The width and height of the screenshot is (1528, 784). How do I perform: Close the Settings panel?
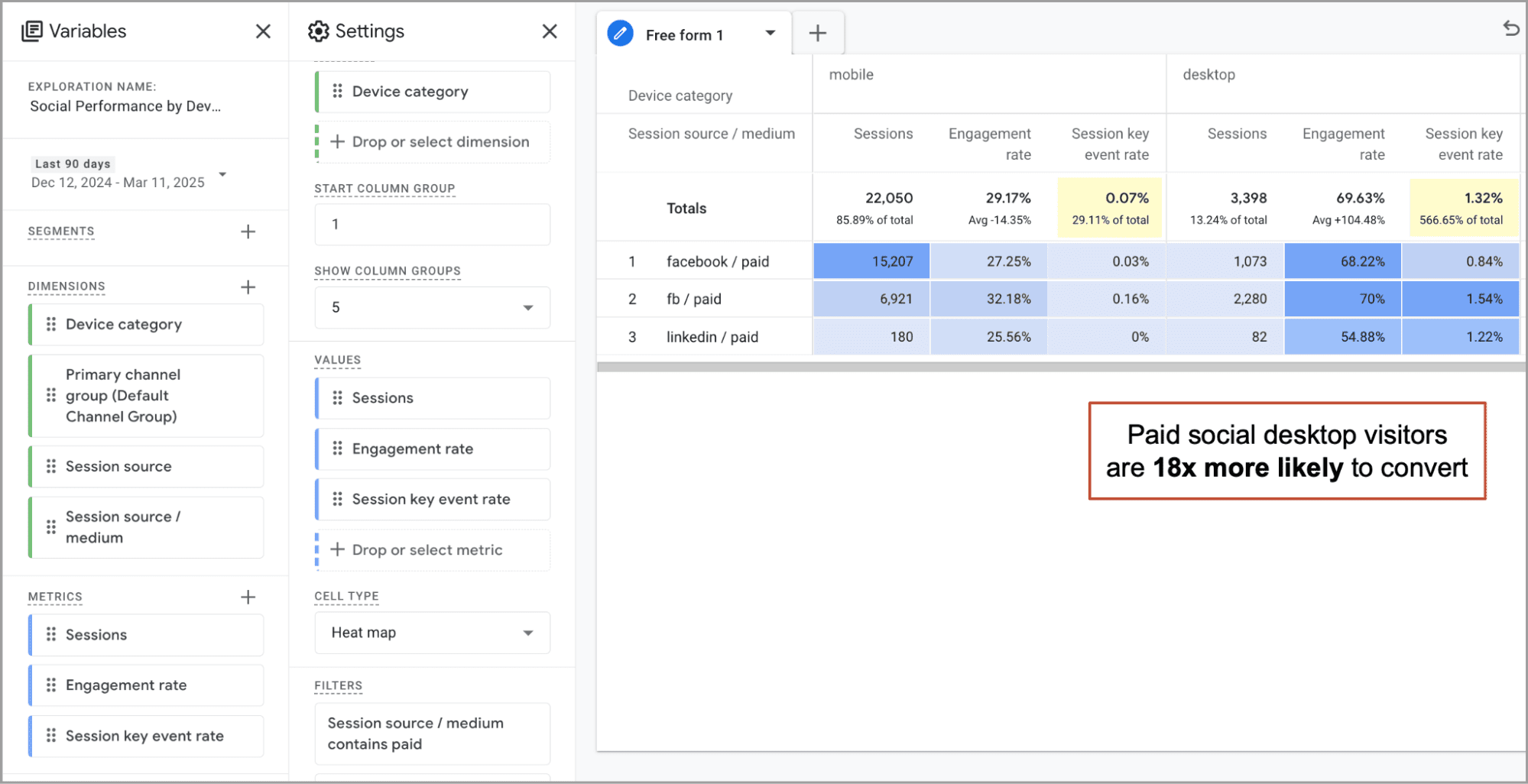pyautogui.click(x=550, y=31)
